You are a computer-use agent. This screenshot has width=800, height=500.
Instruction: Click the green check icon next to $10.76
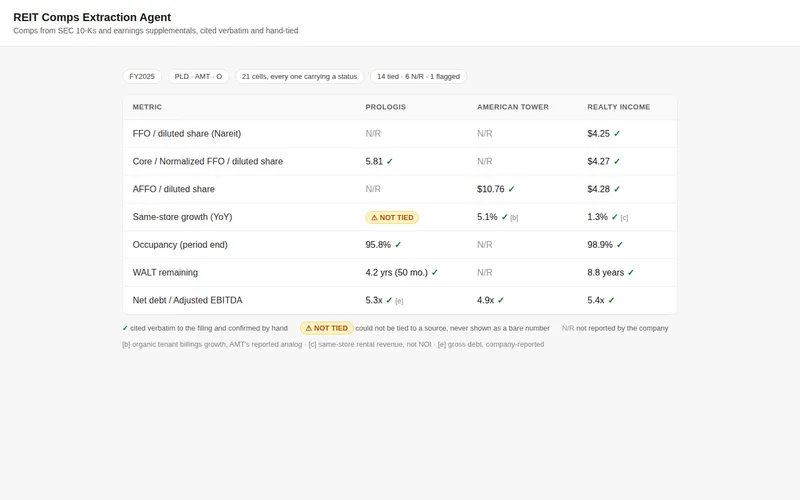[x=511, y=189]
